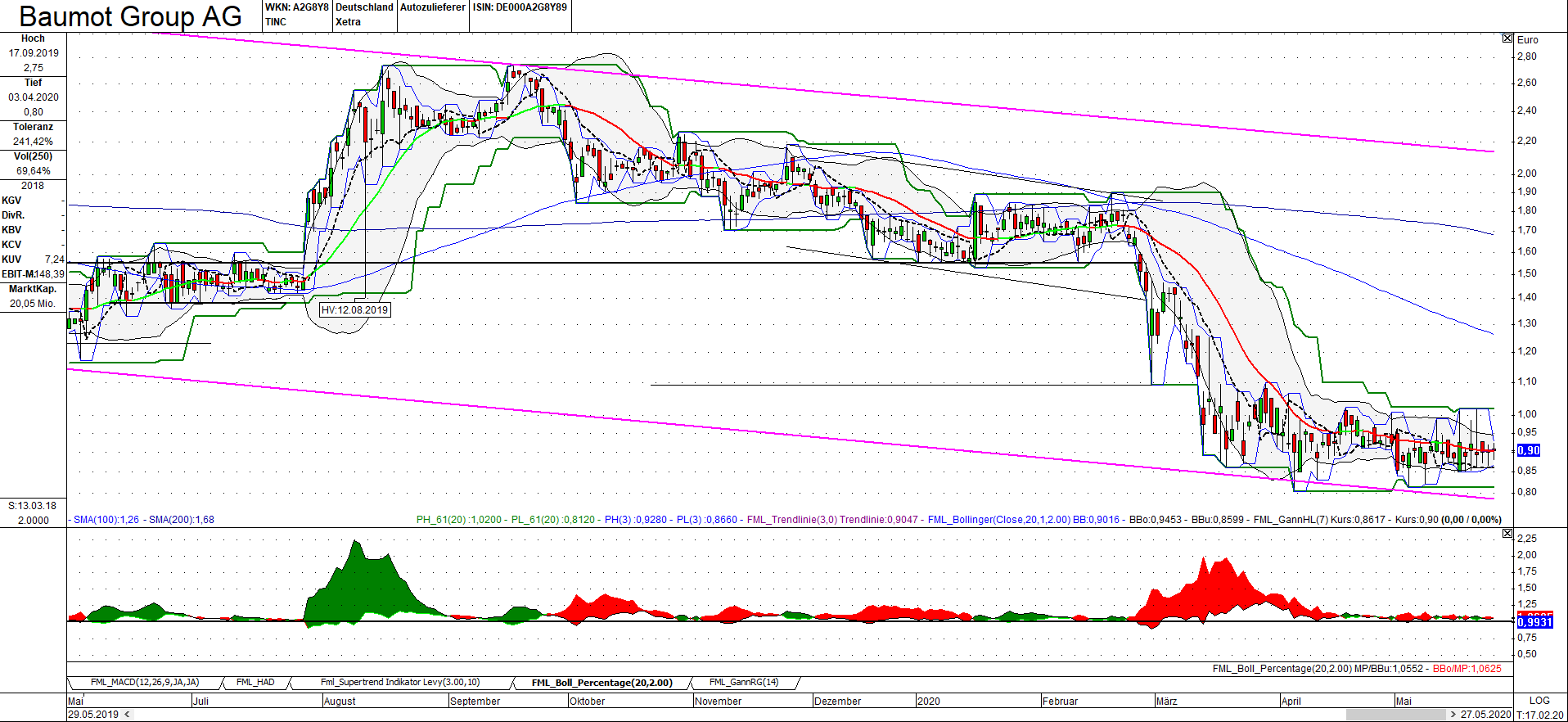
Task: Click the low value 0,80
Action: tap(34, 112)
